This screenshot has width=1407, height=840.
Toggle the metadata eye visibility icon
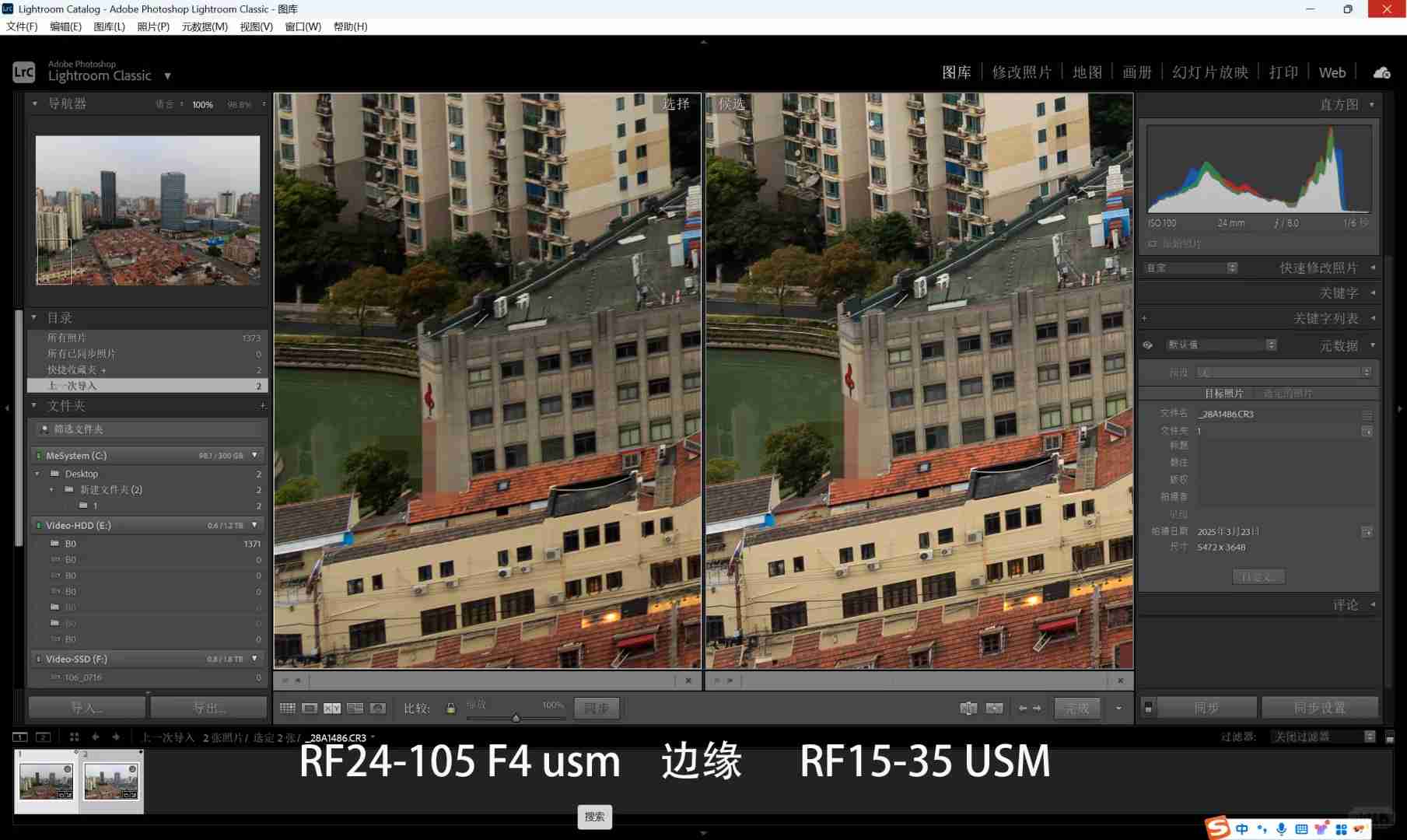(1147, 345)
